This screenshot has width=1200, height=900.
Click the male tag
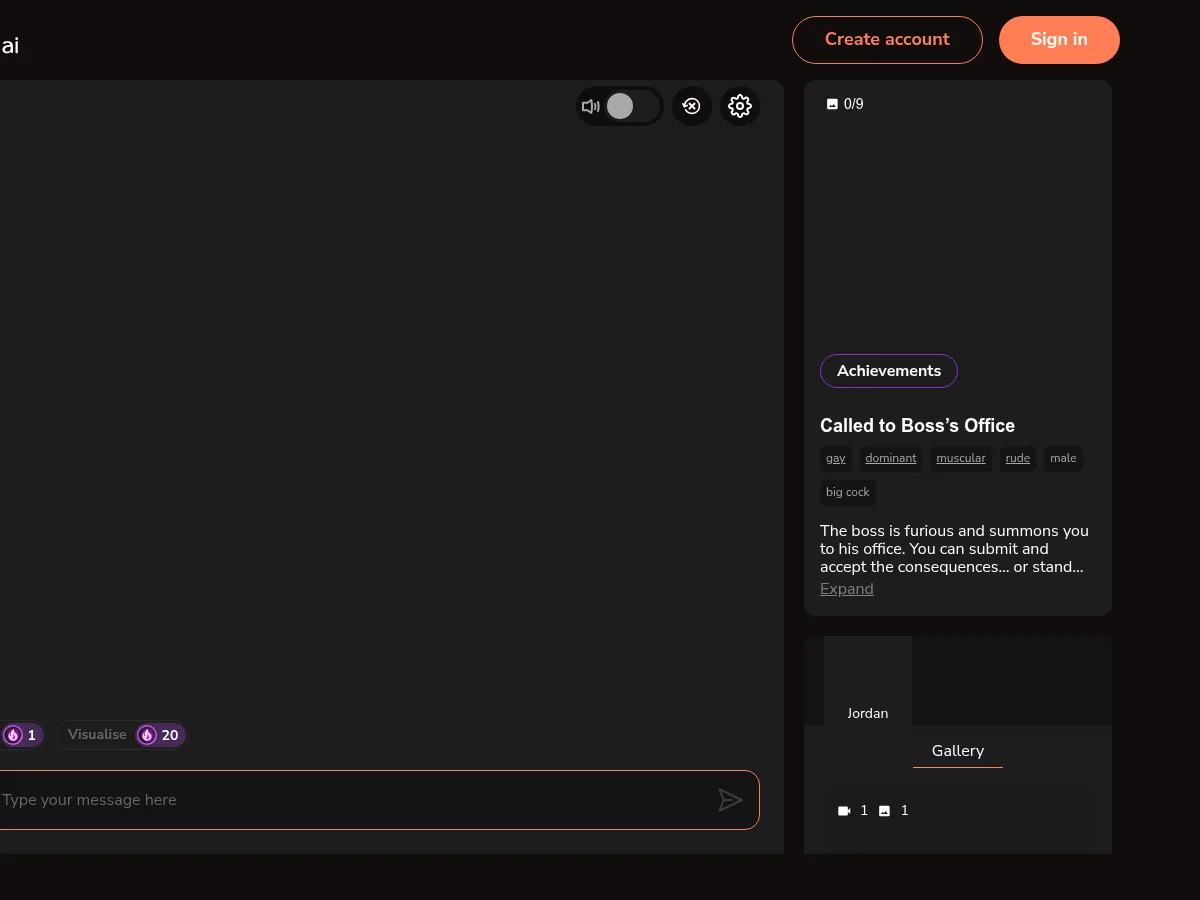point(1063,459)
